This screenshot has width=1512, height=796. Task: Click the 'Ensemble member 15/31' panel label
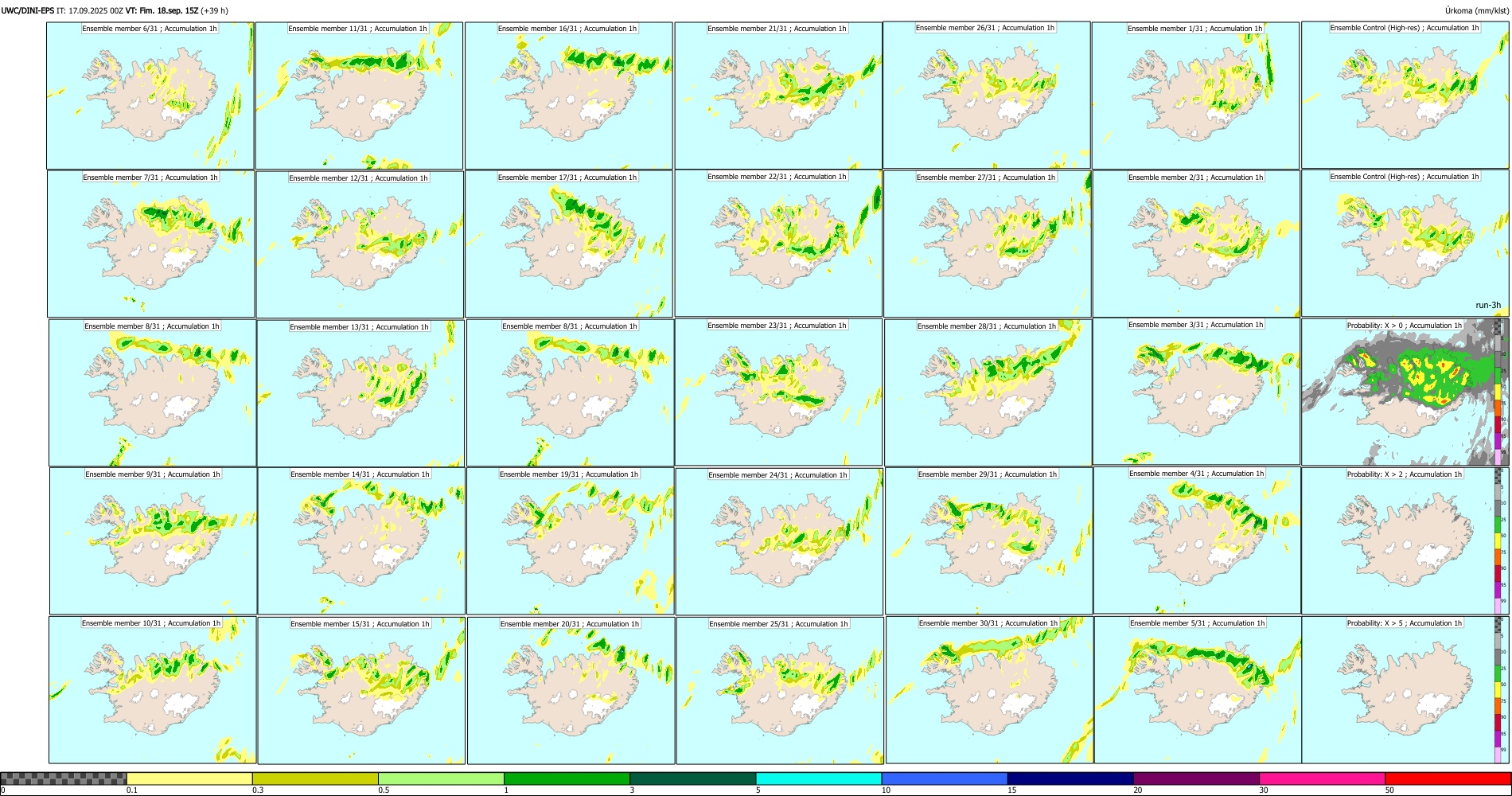pyautogui.click(x=360, y=624)
